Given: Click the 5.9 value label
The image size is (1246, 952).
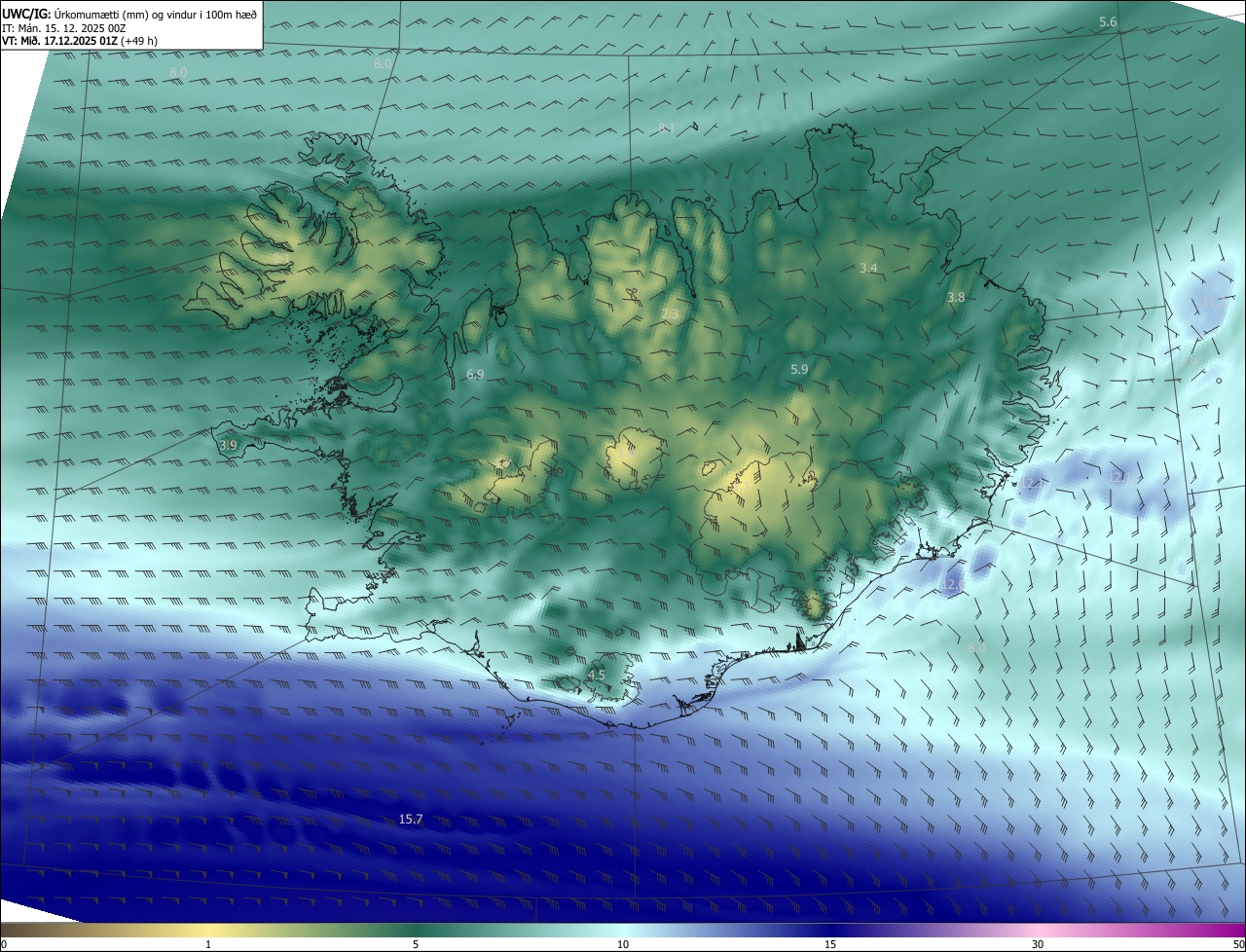Looking at the screenshot, I should pos(799,370).
